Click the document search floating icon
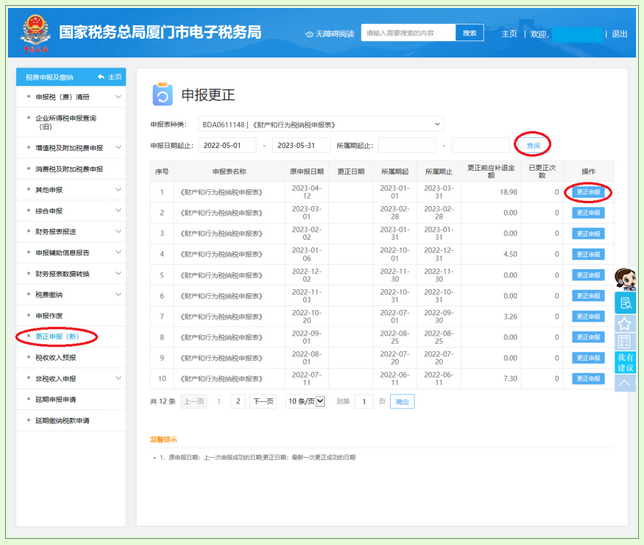The height and width of the screenshot is (545, 644). coord(625,303)
